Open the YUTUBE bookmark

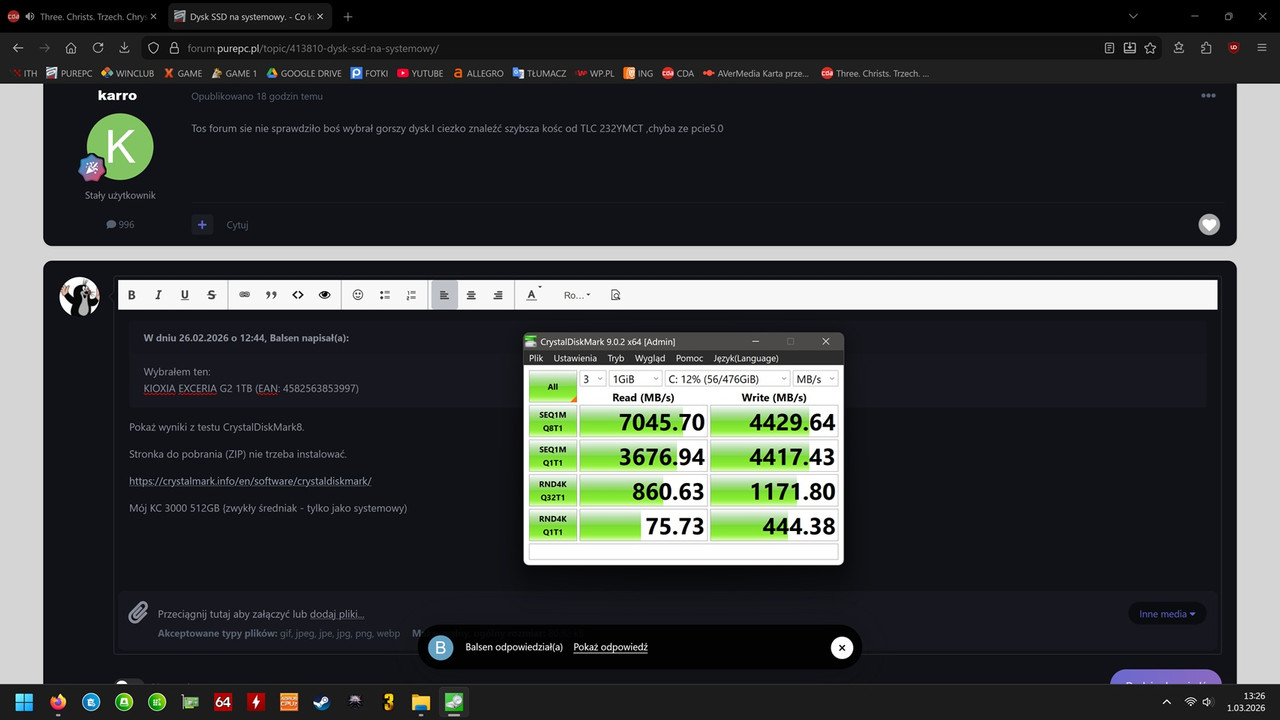(x=420, y=73)
